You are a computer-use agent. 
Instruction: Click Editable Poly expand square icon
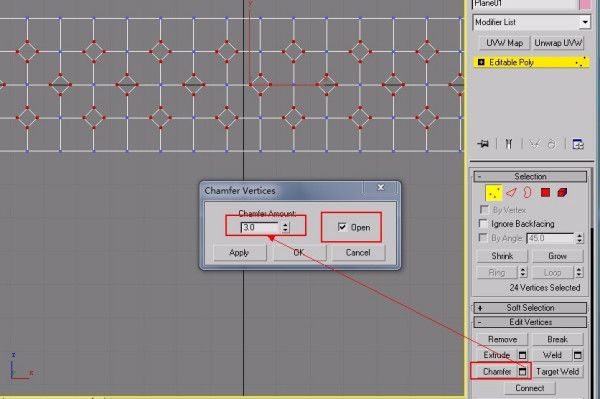click(x=481, y=62)
